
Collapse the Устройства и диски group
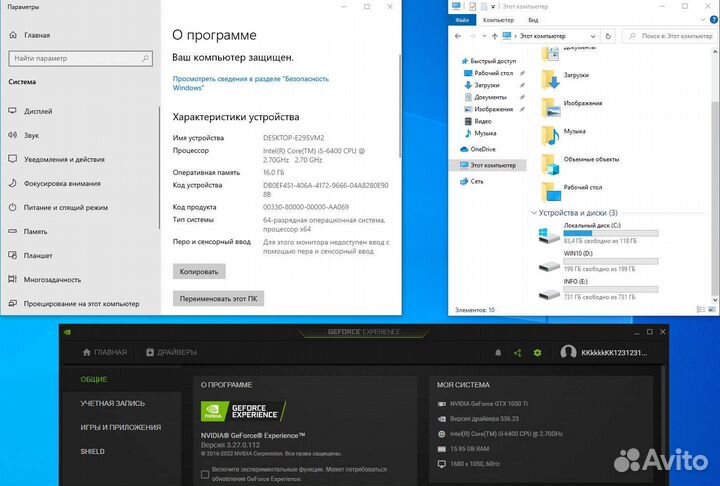pyautogui.click(x=531, y=213)
